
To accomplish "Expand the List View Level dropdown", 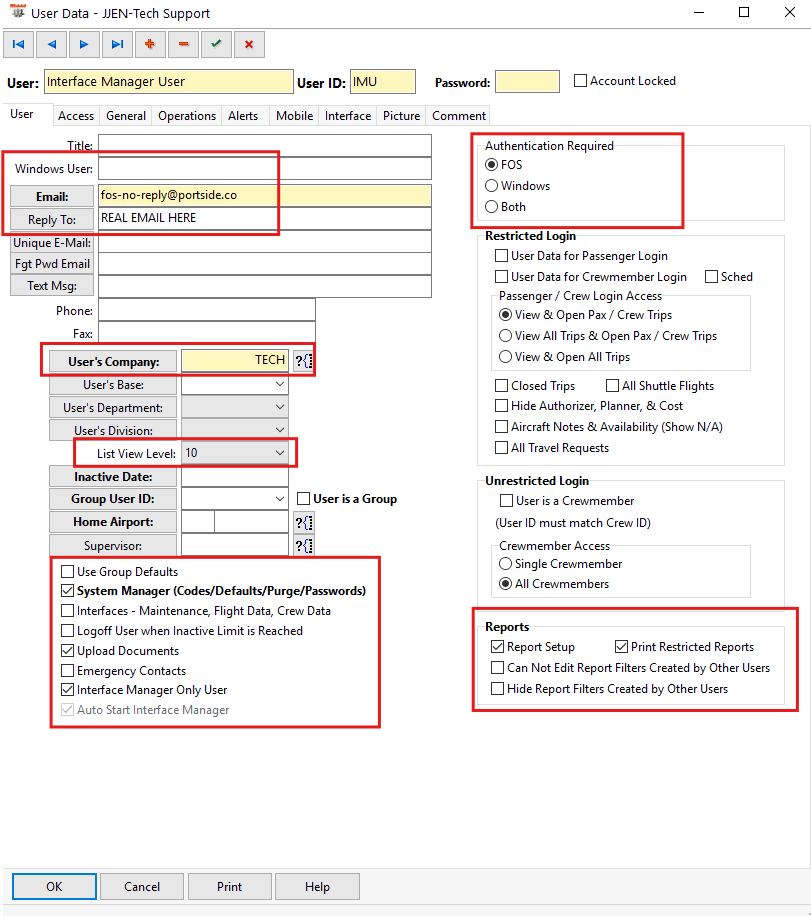I will point(279,454).
